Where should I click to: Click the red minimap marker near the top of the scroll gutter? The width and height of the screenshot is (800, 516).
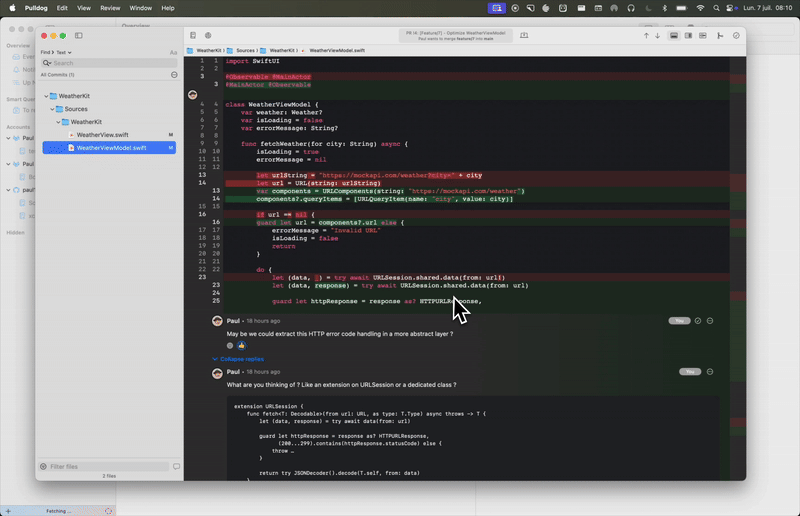738,79
